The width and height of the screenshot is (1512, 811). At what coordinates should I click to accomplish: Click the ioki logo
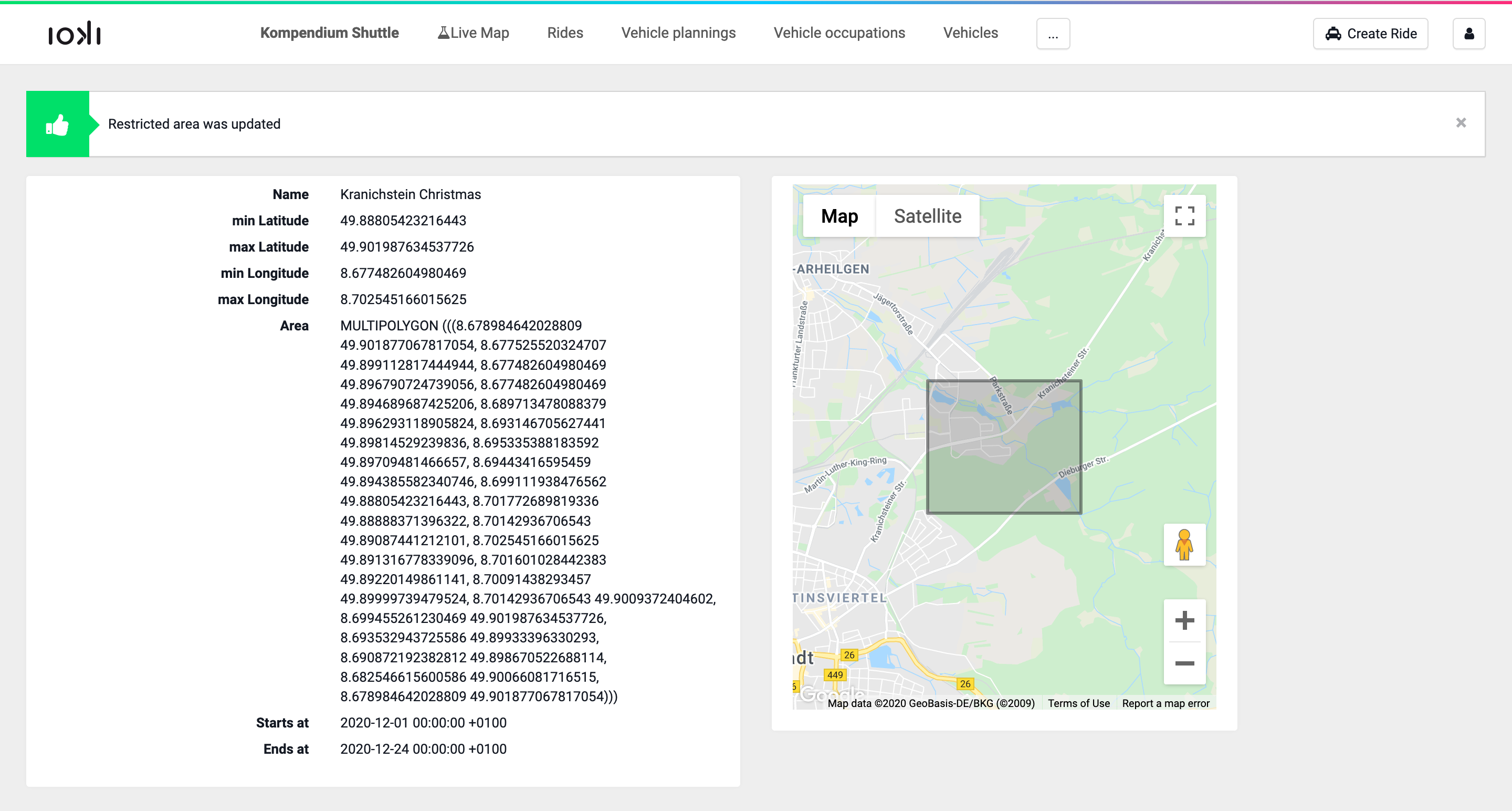[75, 34]
